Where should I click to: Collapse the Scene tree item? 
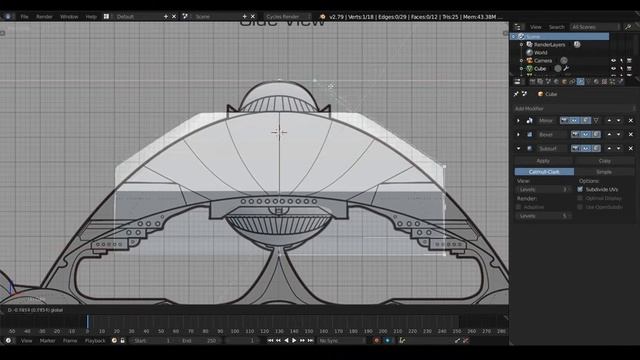coord(514,36)
